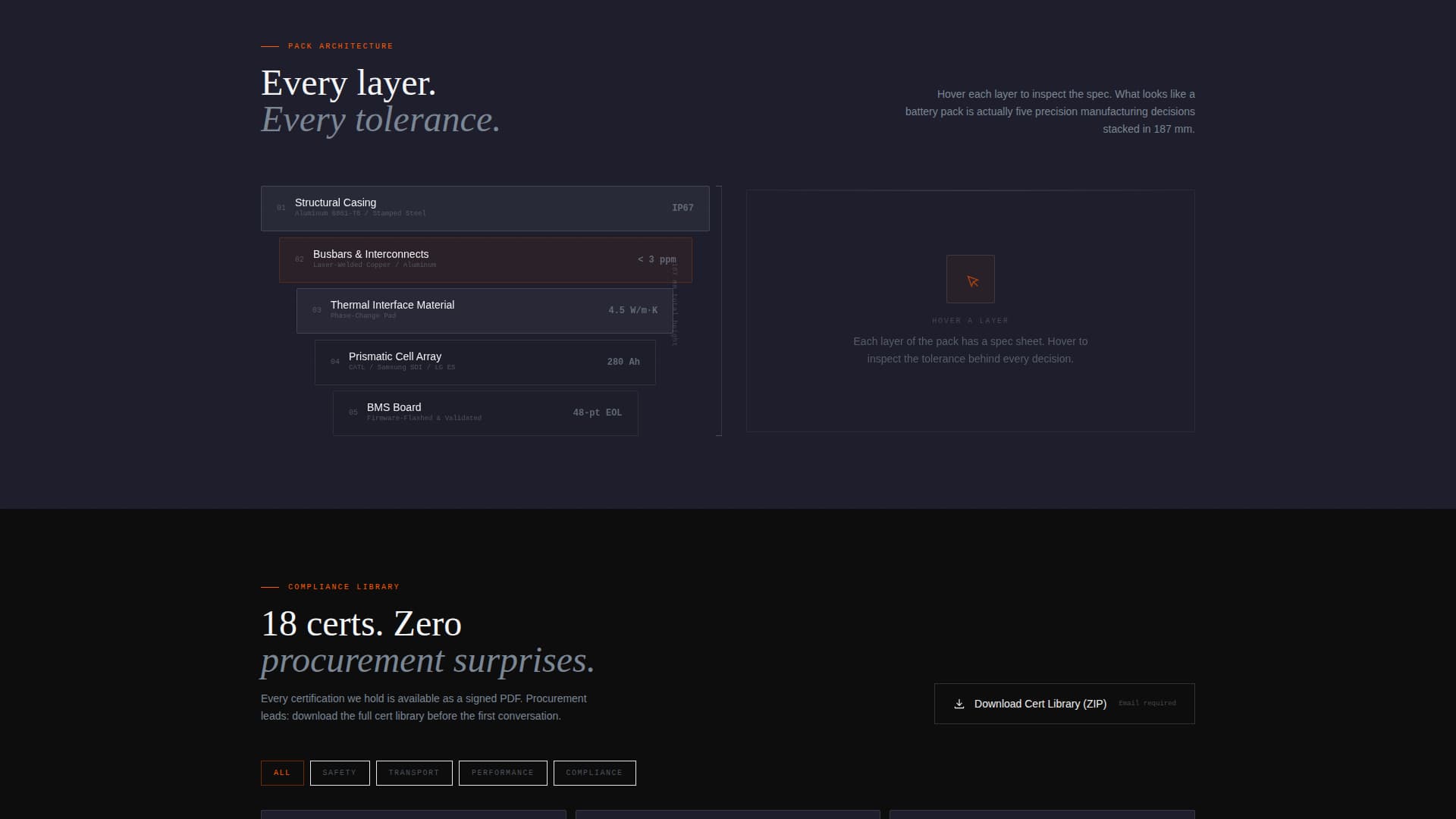Click the 280 Ah spec on Prismatic Cell Array

[x=623, y=361]
